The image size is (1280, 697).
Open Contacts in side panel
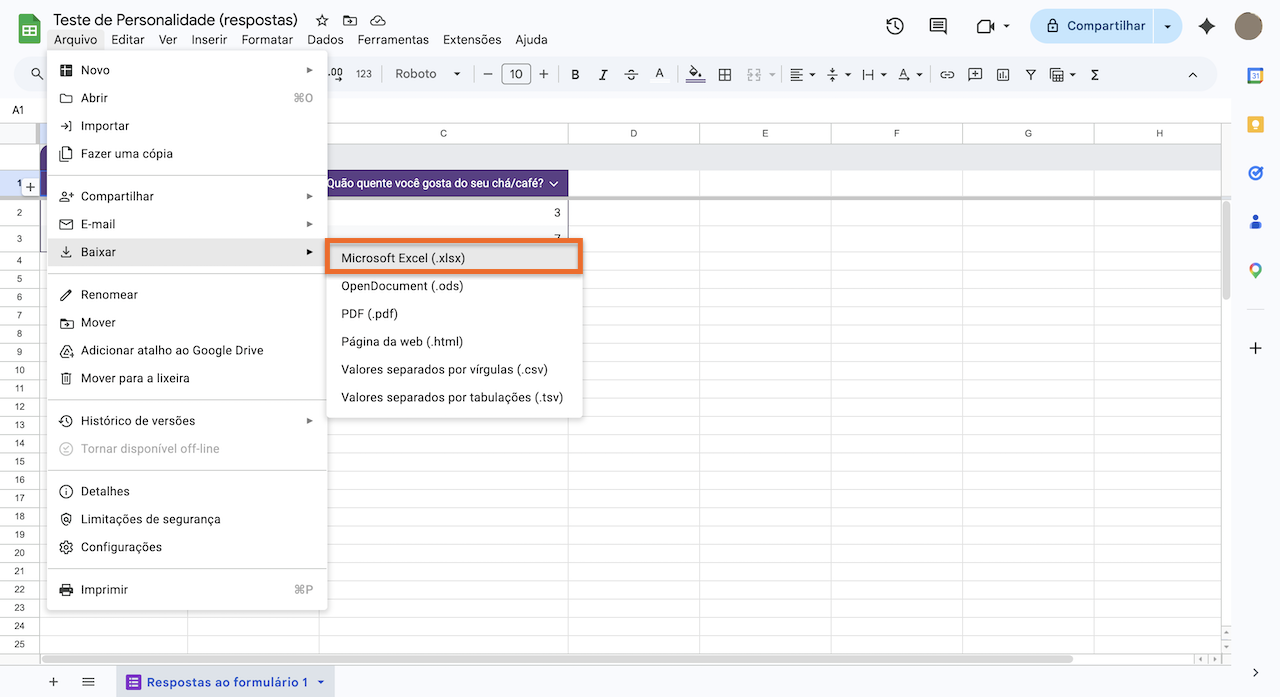pos(1256,222)
